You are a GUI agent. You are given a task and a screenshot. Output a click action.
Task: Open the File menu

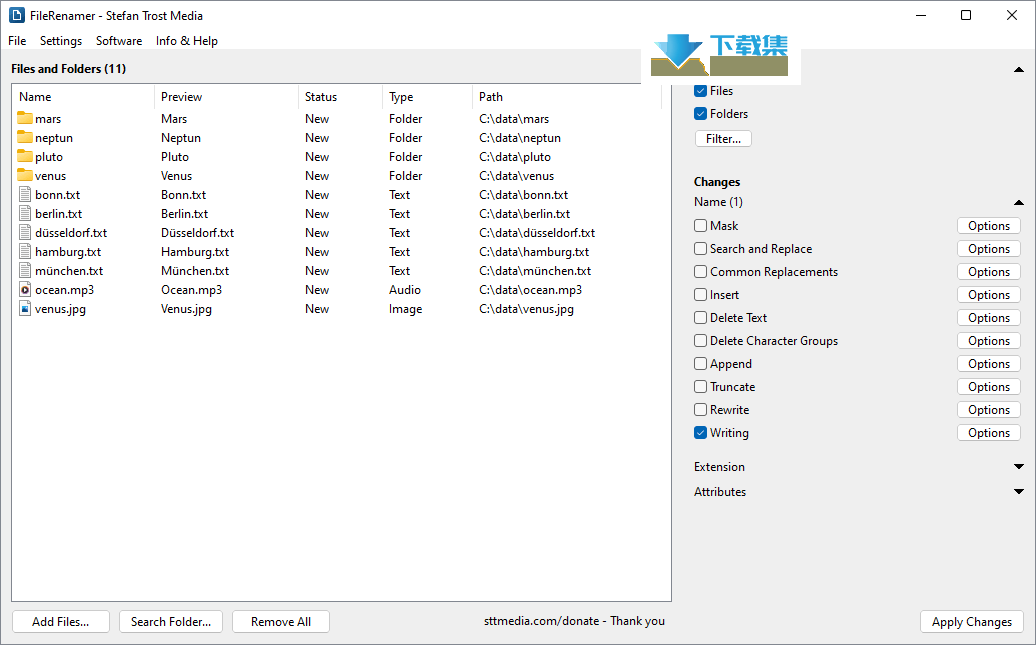click(x=17, y=41)
